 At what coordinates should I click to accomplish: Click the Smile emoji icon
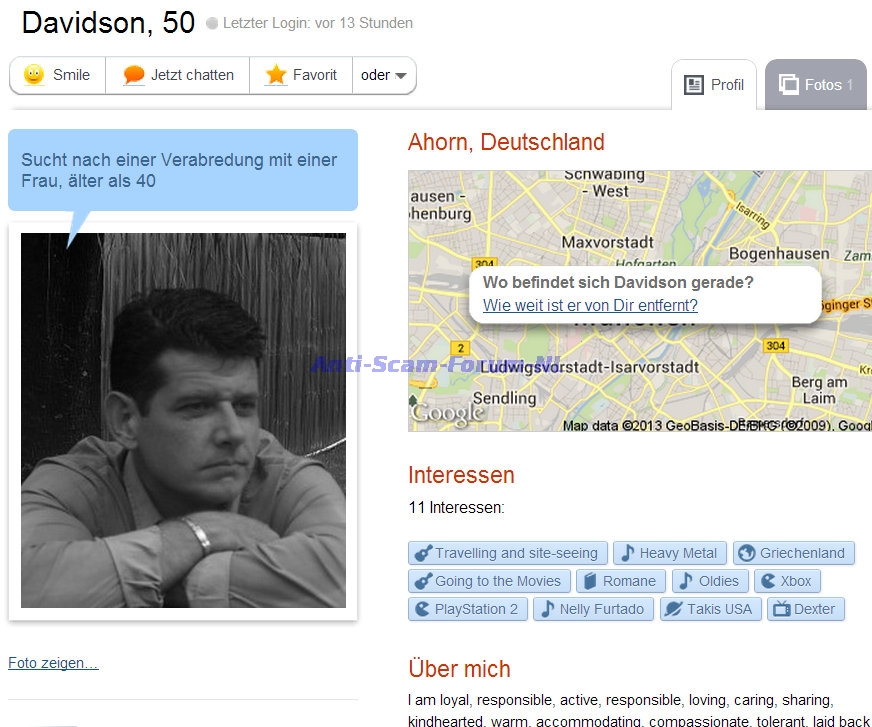tap(34, 75)
